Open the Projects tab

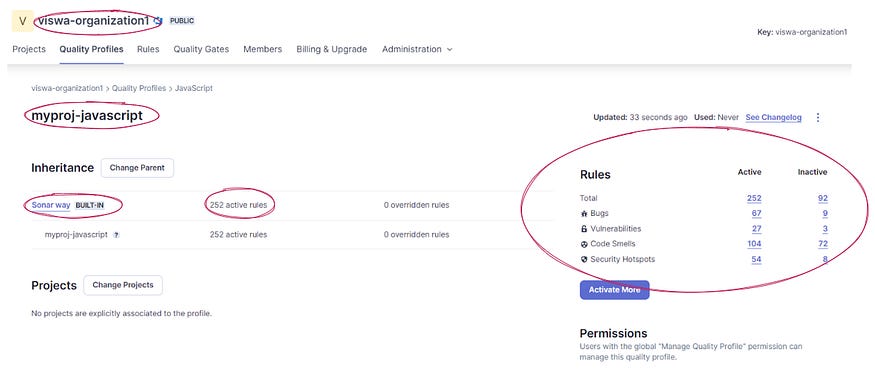click(29, 49)
